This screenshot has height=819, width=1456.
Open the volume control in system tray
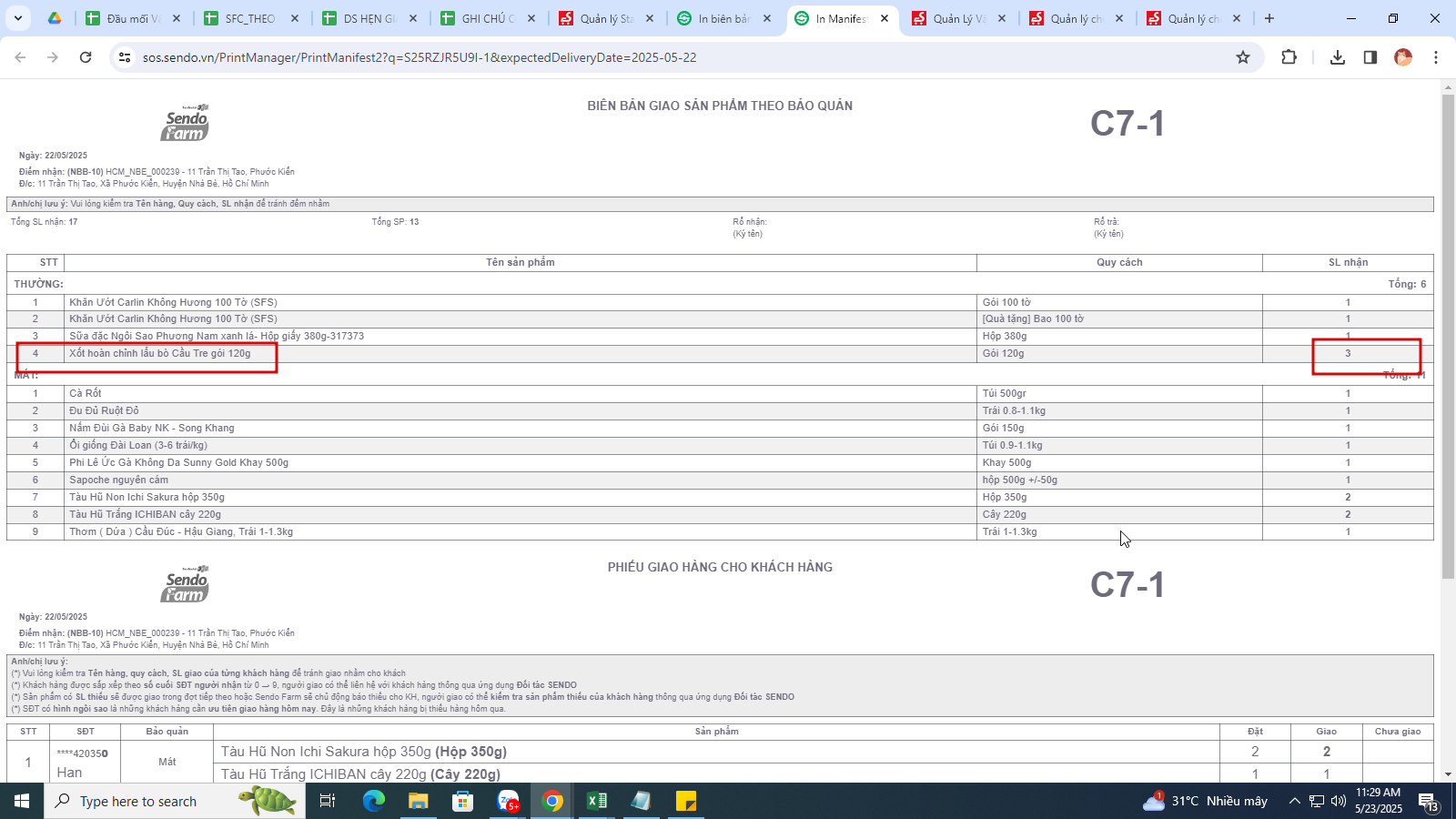point(1339,801)
